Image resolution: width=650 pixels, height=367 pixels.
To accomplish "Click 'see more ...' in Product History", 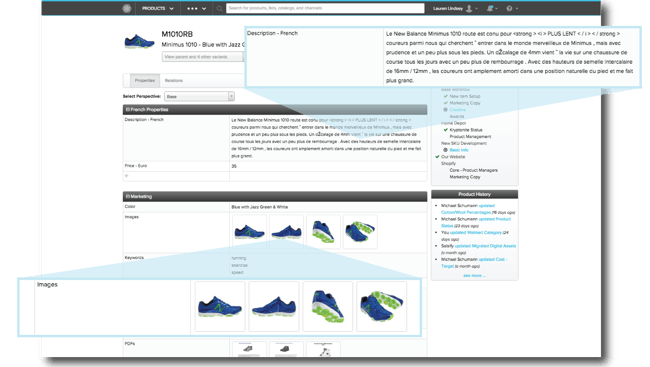I will (474, 275).
